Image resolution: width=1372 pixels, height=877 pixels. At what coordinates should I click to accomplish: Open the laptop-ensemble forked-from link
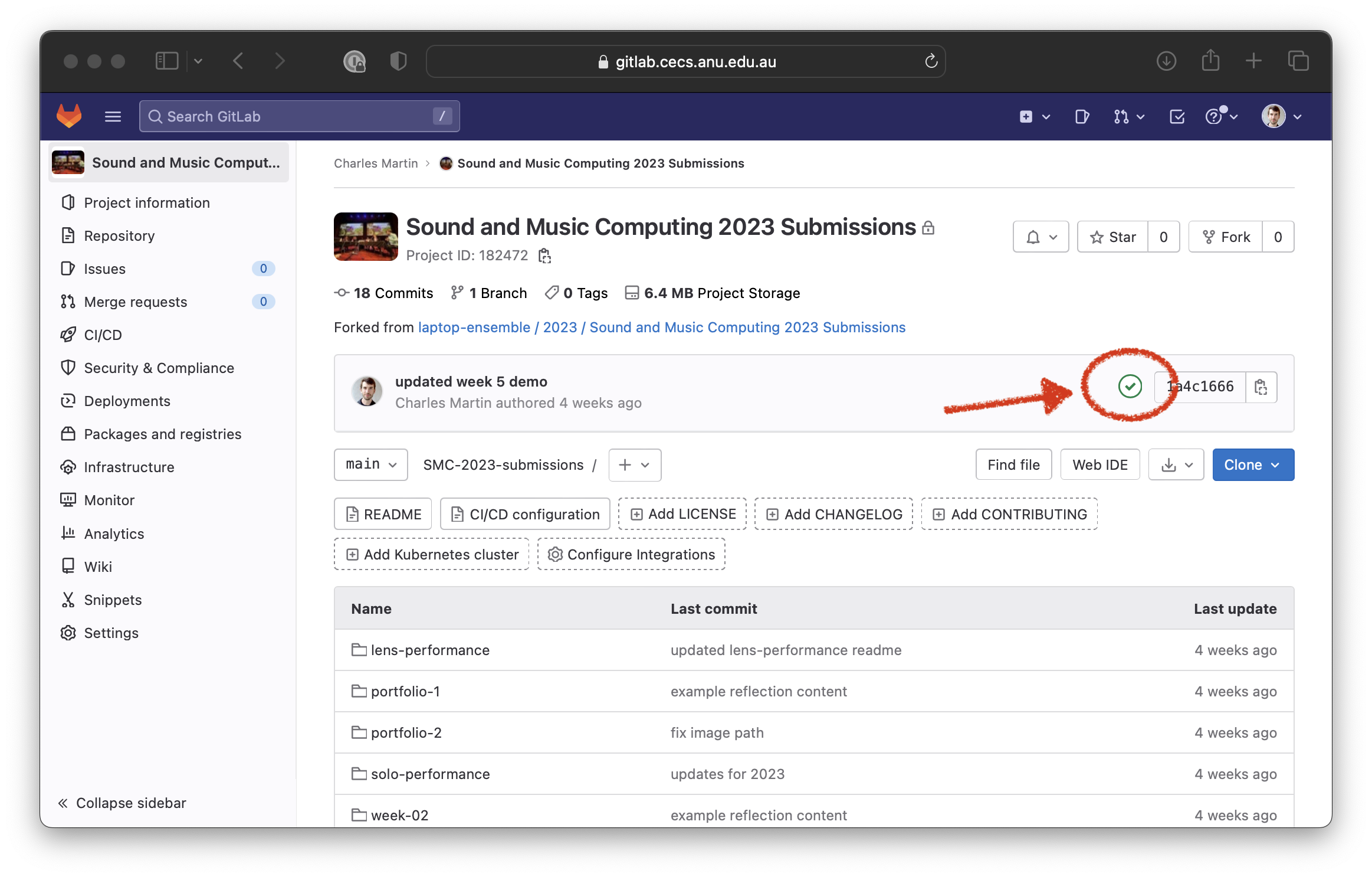tap(474, 328)
